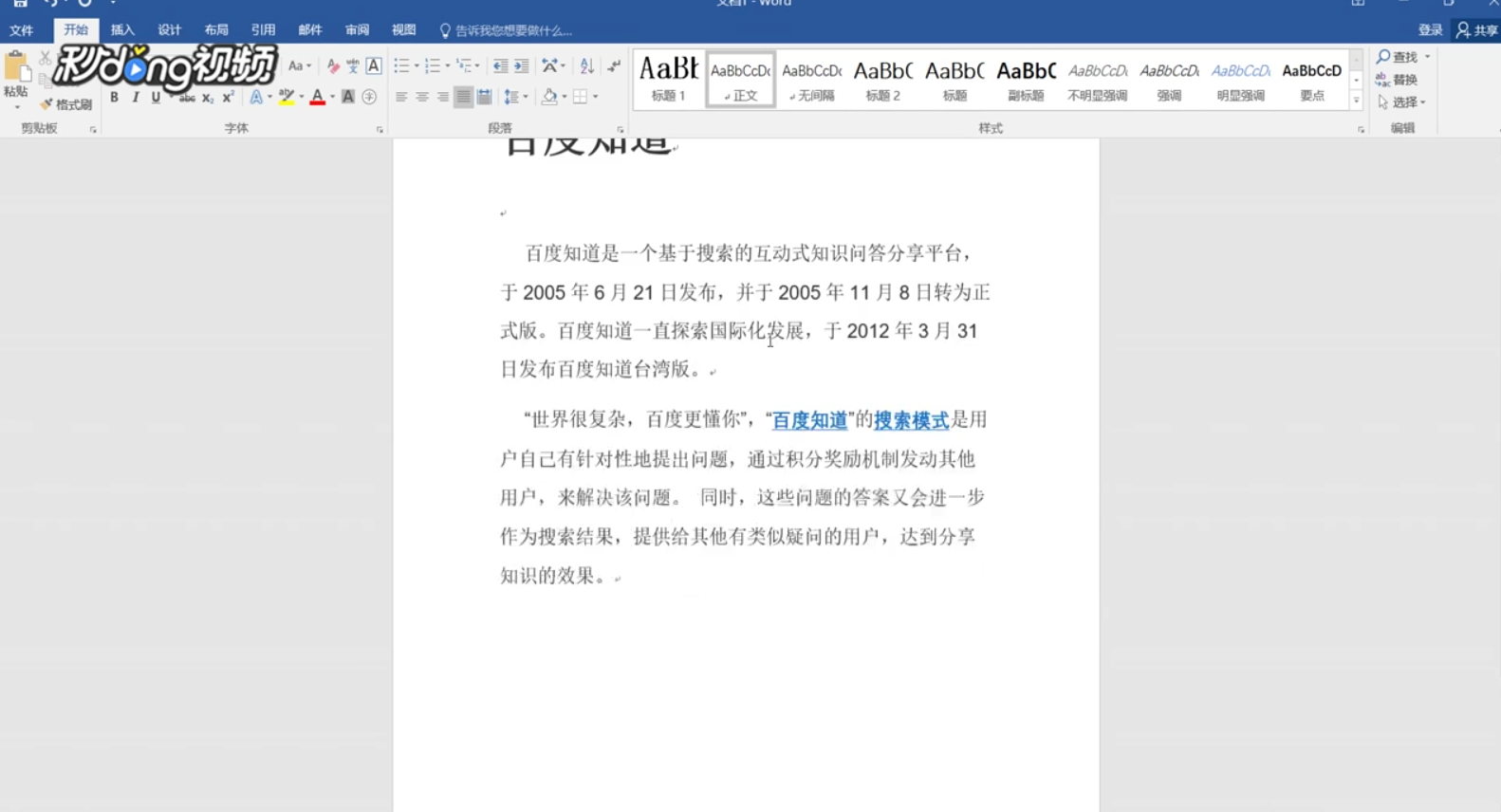Viewport: 1501px width, 812px height.
Task: Open Clipboard pane launcher
Action: 93,130
